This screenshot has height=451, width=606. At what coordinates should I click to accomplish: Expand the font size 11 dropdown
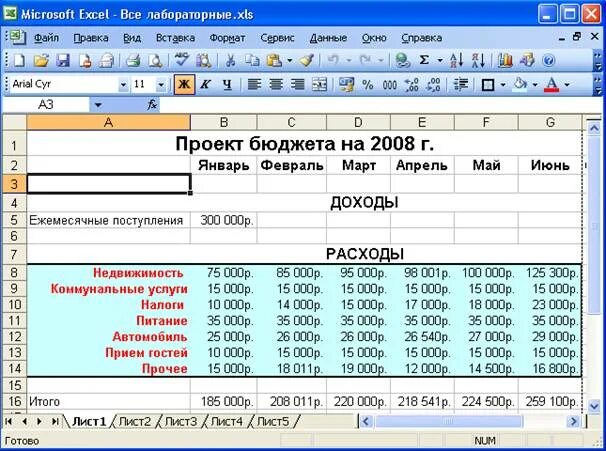pos(161,84)
